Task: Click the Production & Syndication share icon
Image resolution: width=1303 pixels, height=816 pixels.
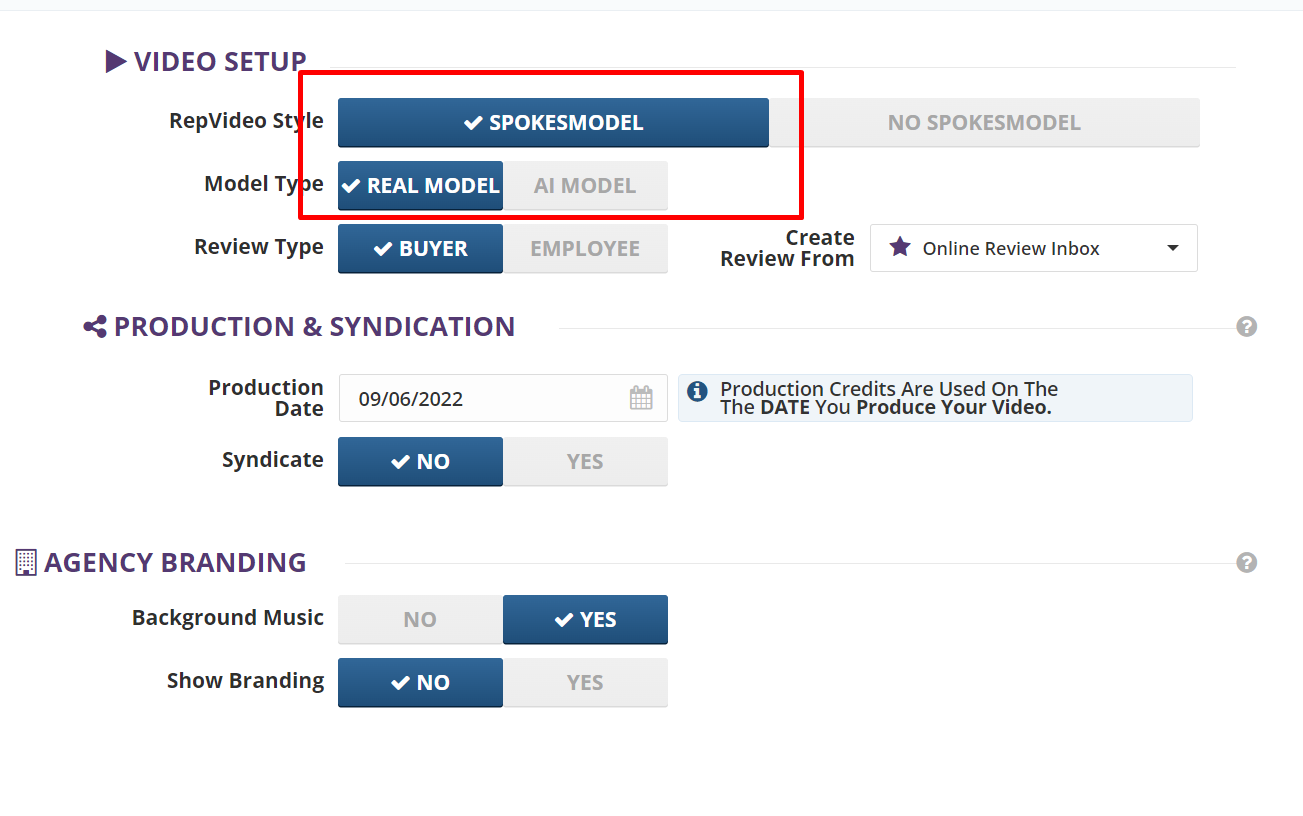Action: coord(95,327)
